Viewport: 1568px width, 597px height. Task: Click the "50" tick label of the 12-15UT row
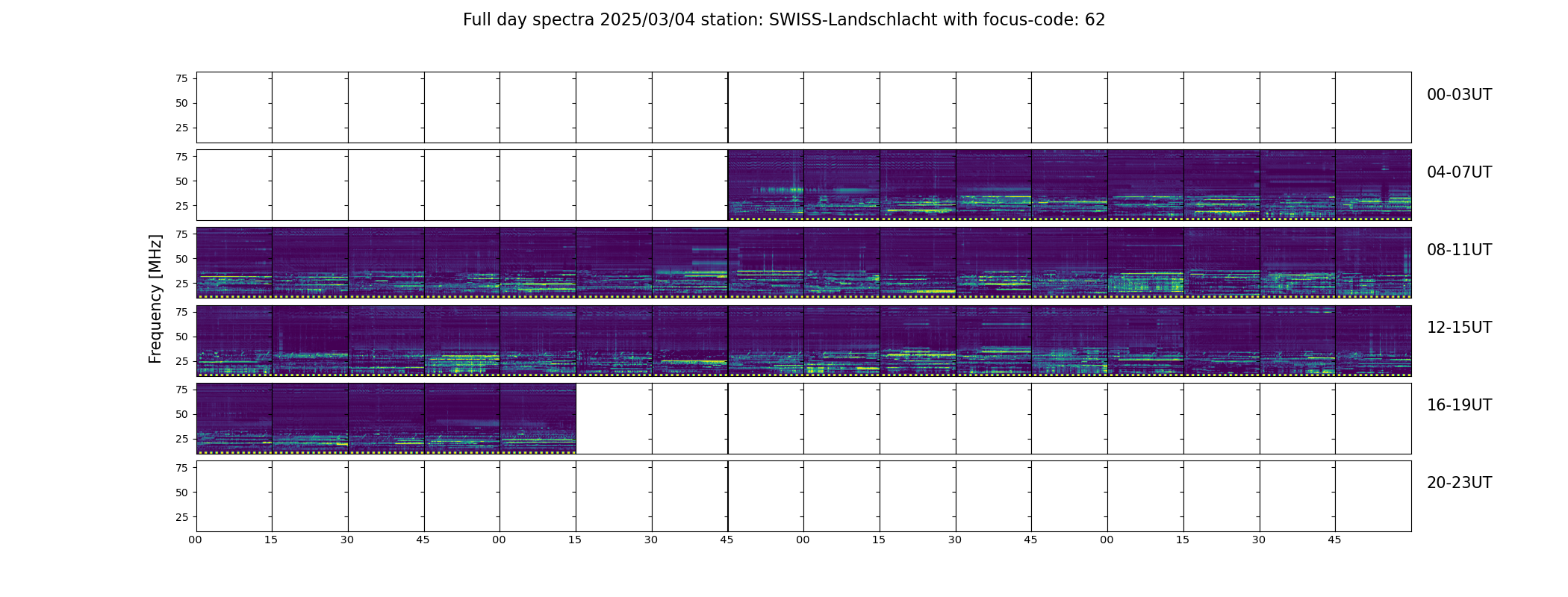click(x=181, y=336)
